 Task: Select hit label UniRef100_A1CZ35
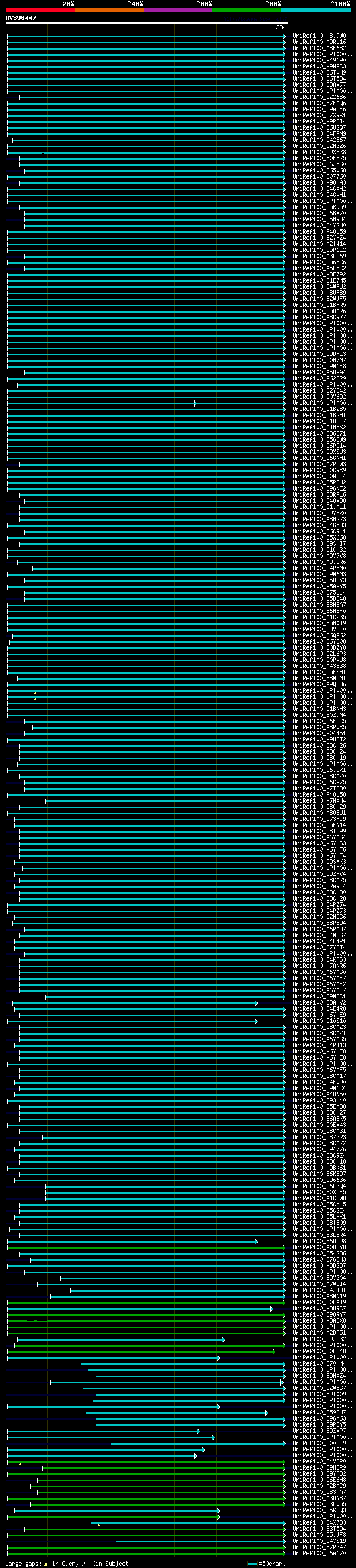319,617
